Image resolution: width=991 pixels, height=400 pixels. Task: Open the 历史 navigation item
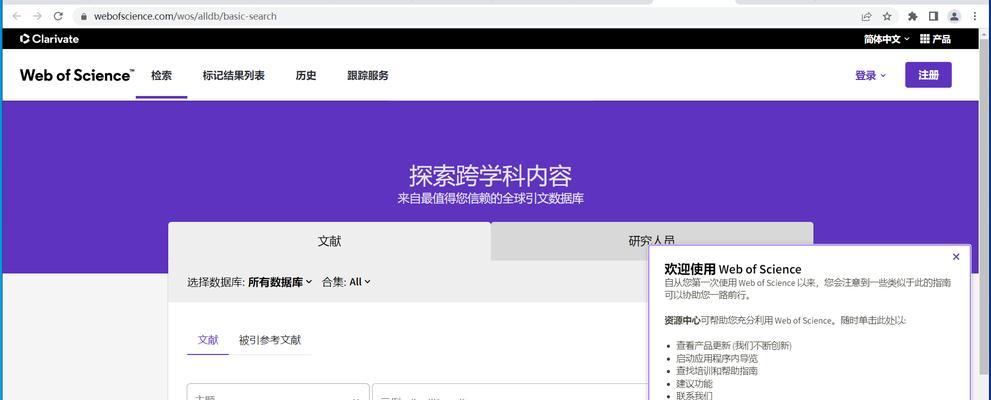306,75
